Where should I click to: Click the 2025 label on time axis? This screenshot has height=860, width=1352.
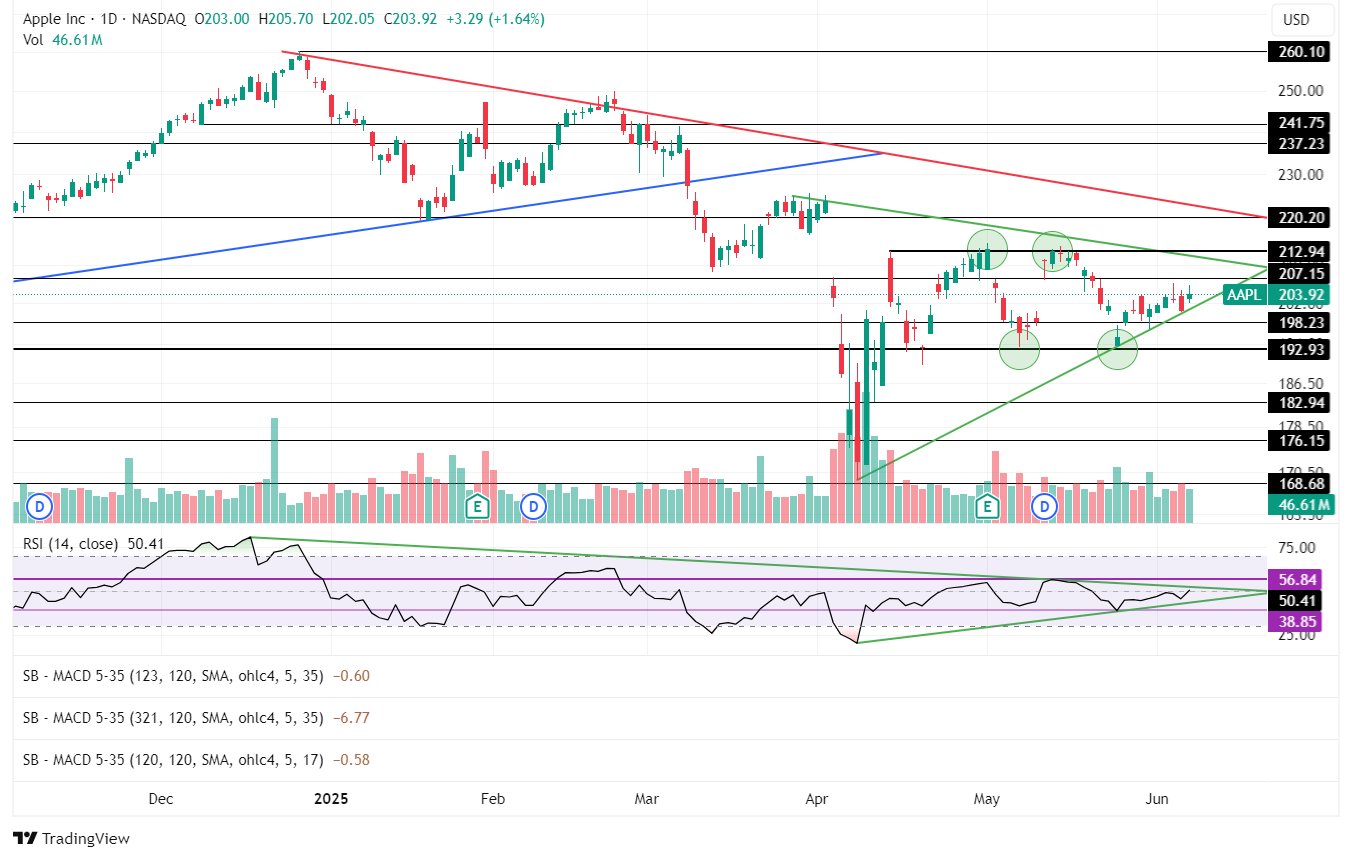[330, 798]
